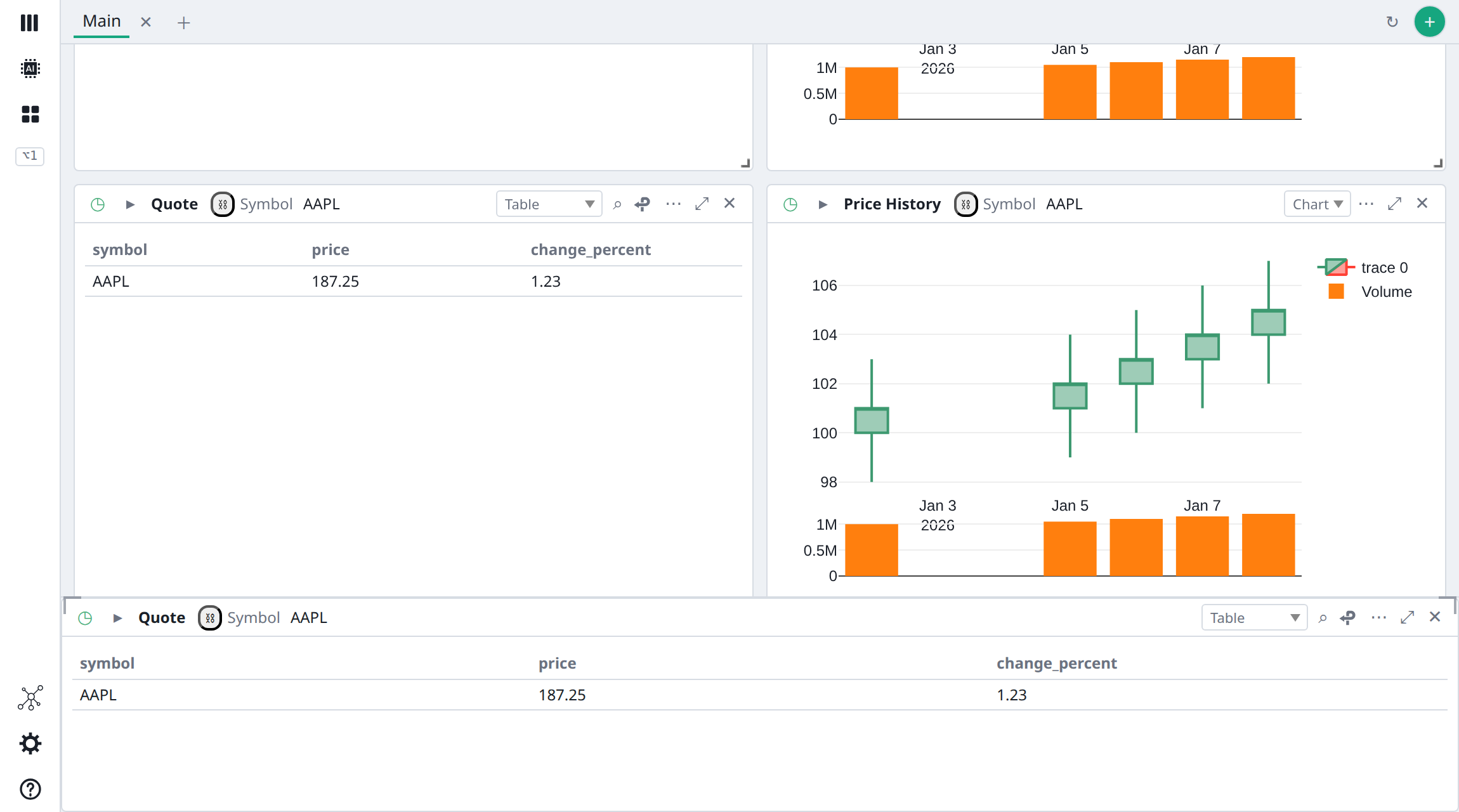1459x812 pixels.
Task: Click the keyboard shortcut badge in sidebar
Action: (x=30, y=155)
